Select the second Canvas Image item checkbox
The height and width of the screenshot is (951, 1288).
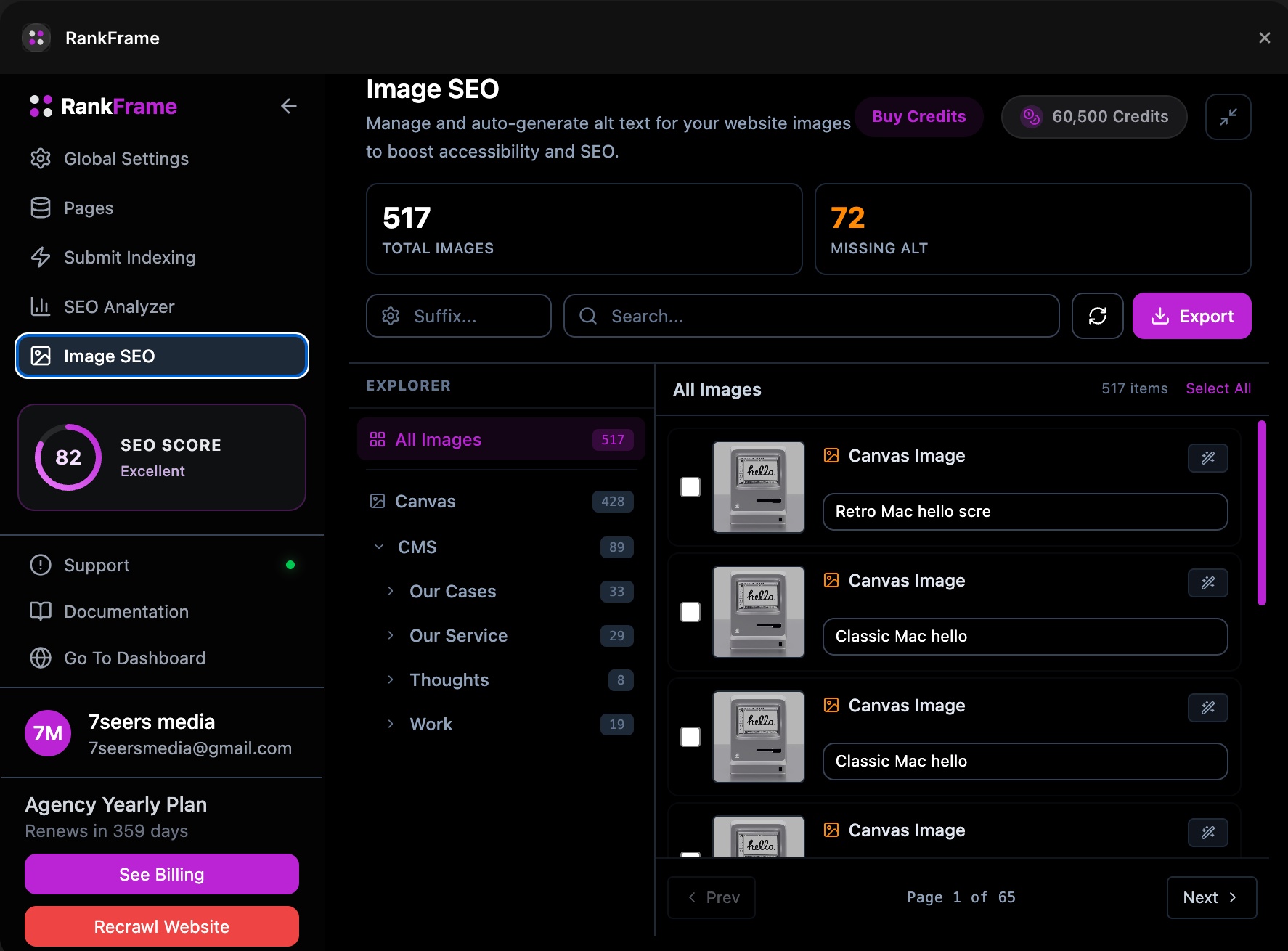(x=689, y=613)
